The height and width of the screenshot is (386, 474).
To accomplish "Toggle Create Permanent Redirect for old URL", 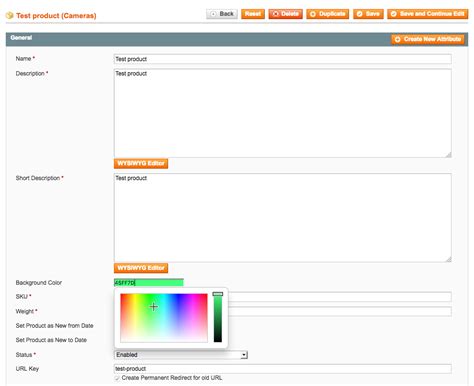I will point(117,378).
